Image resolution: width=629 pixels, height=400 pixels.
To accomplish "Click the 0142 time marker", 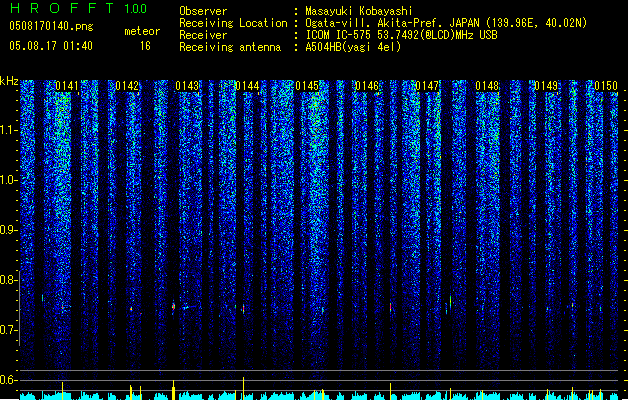I will coord(127,86).
